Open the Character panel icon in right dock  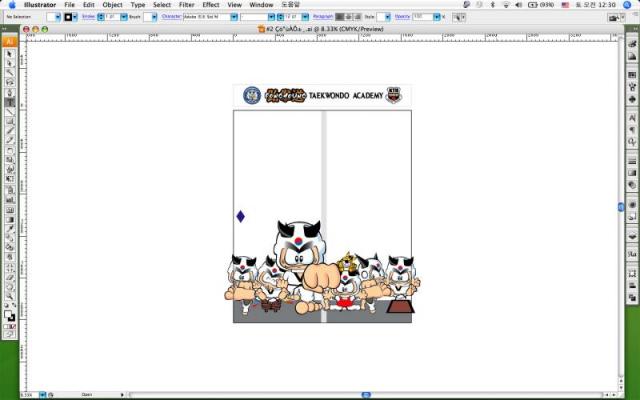coord(632,118)
